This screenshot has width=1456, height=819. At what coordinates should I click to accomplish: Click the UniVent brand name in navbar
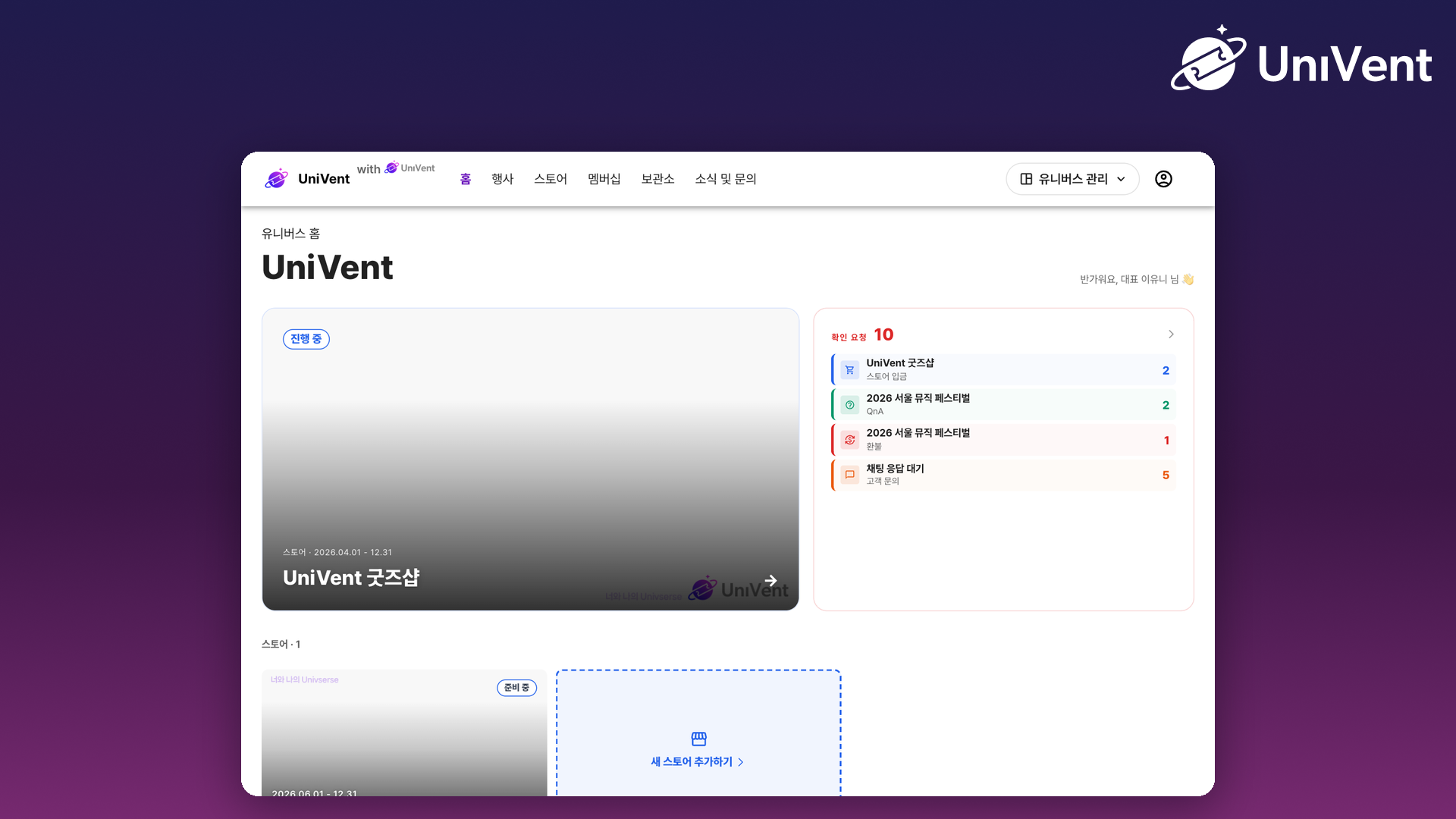tap(324, 179)
